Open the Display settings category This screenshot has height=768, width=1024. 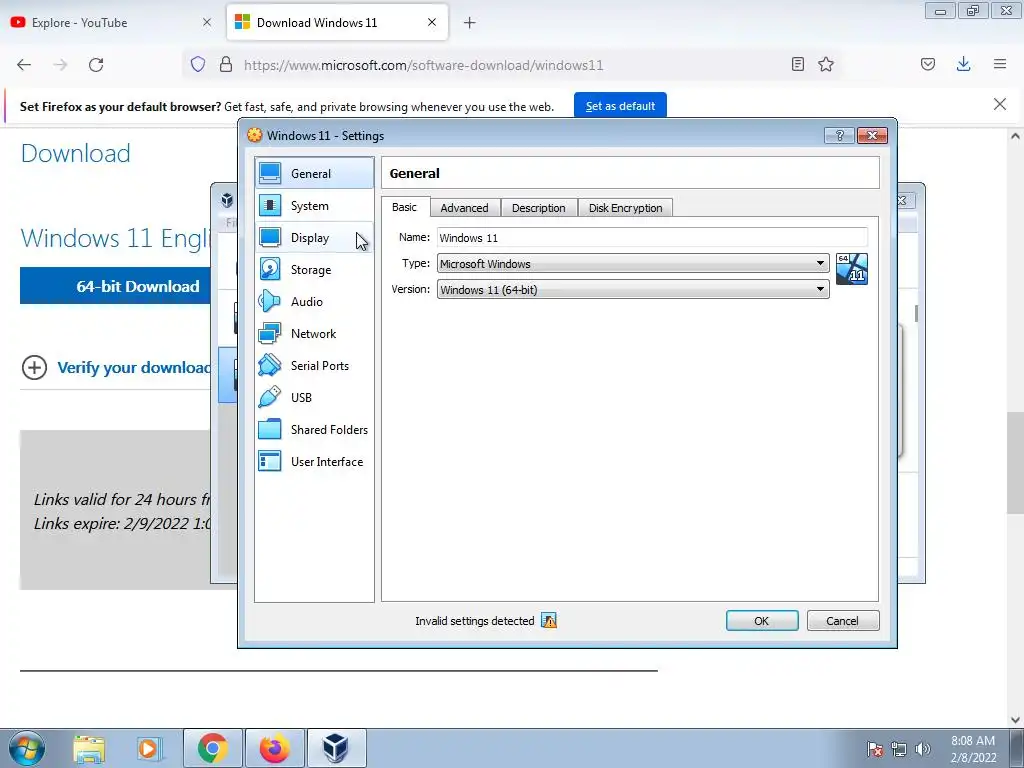314,238
